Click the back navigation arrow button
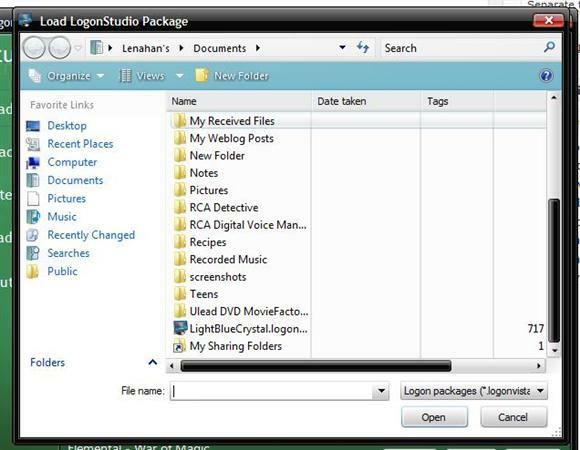The width and height of the screenshot is (580, 450). tap(34, 48)
